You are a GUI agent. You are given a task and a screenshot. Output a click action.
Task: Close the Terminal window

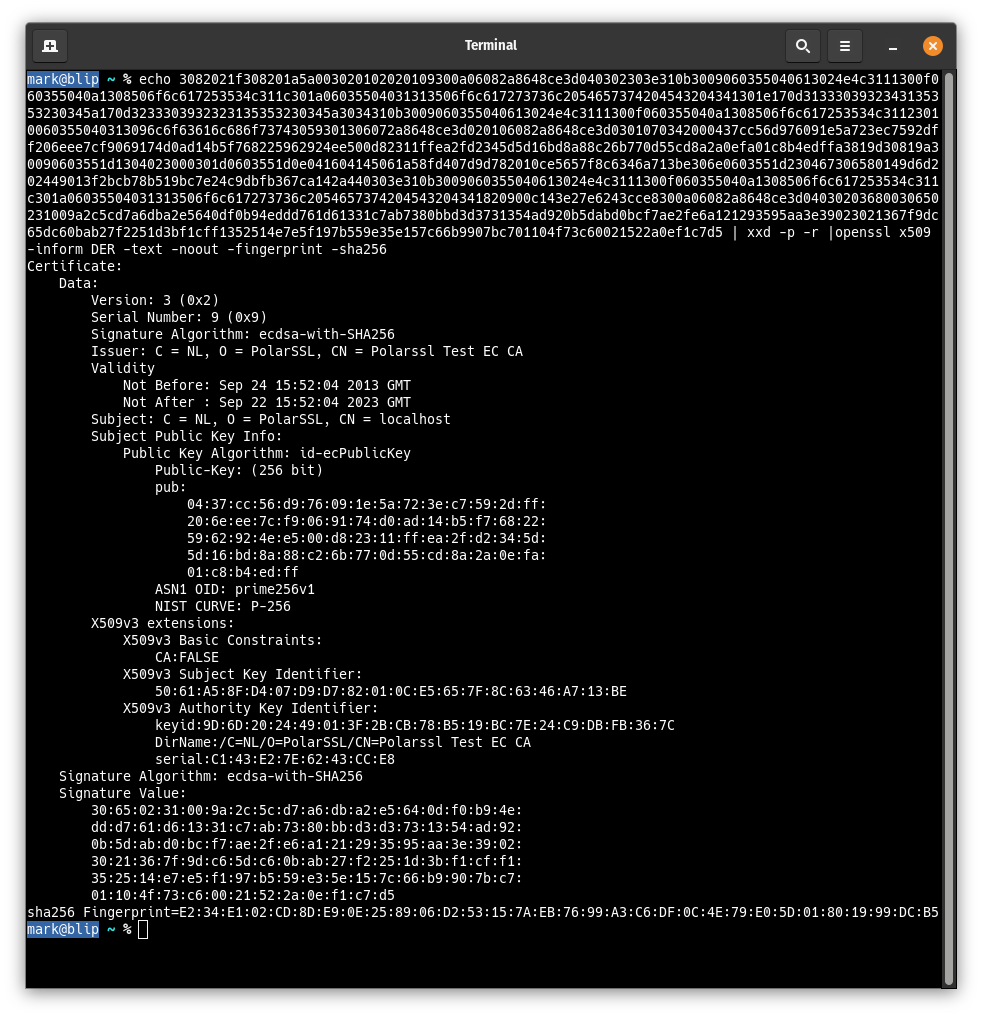click(932, 45)
